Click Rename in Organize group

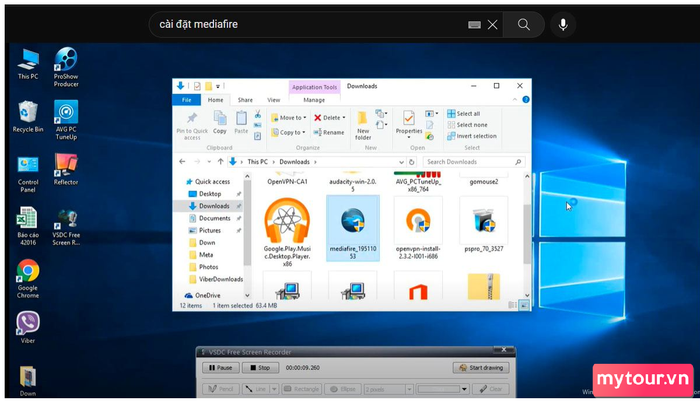[329, 132]
